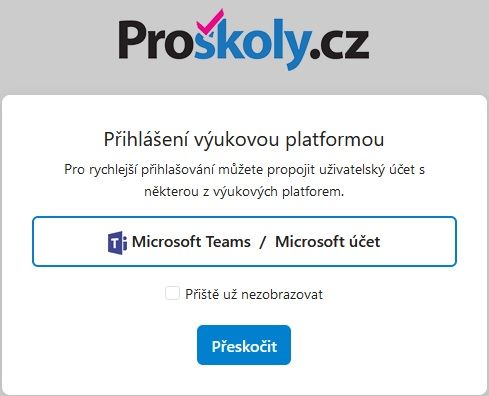Viewport: 489px width, 396px height.
Task: Click the 'Pro rychlejší přihlašování' description line
Action: click(244, 170)
